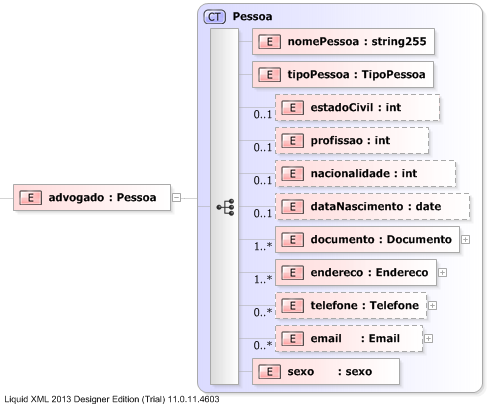Expand the documento : Documento element
The width and height of the screenshot is (496, 404).
465,240
